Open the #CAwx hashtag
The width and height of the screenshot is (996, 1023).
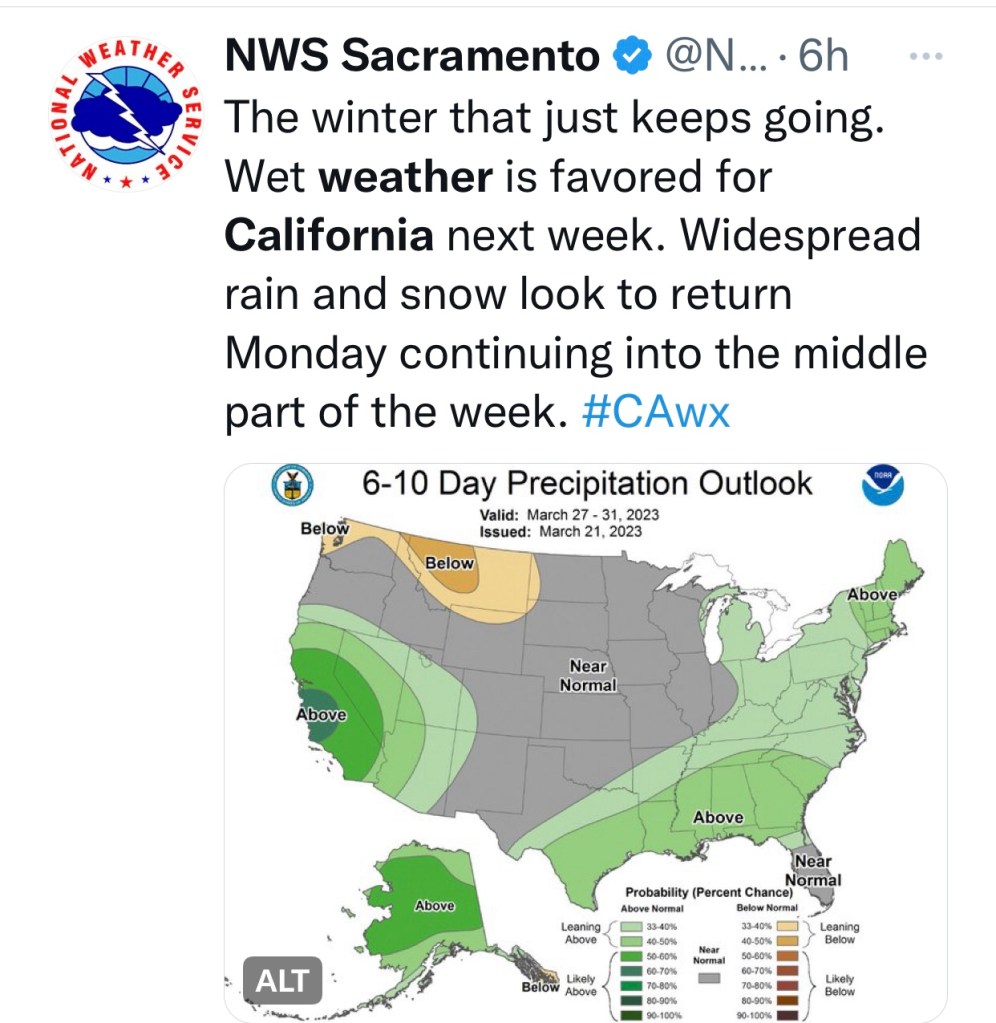pos(656,413)
